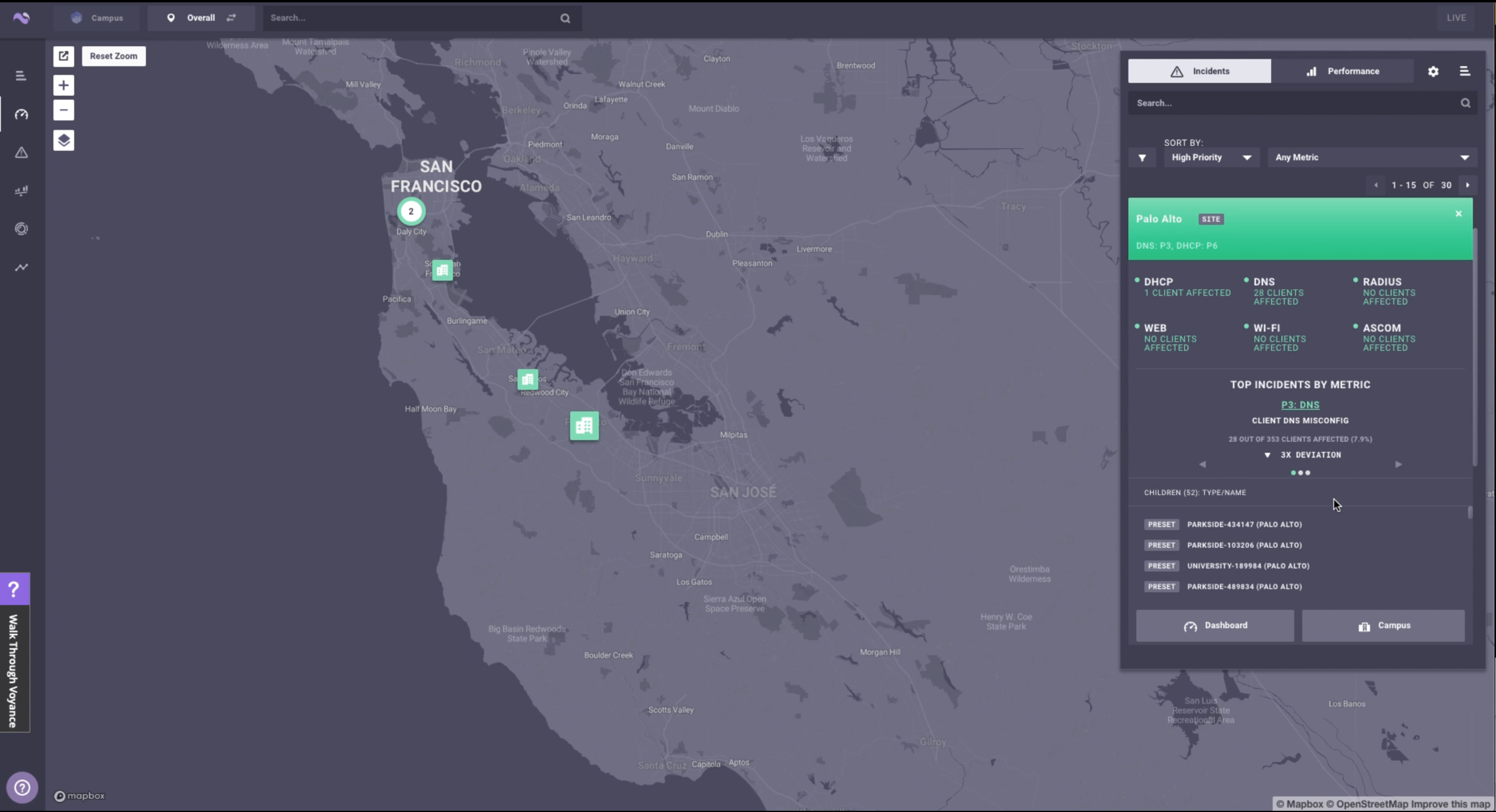Open the P3: DNS incident link
Viewport: 1496px width, 812px height.
tap(1300, 405)
